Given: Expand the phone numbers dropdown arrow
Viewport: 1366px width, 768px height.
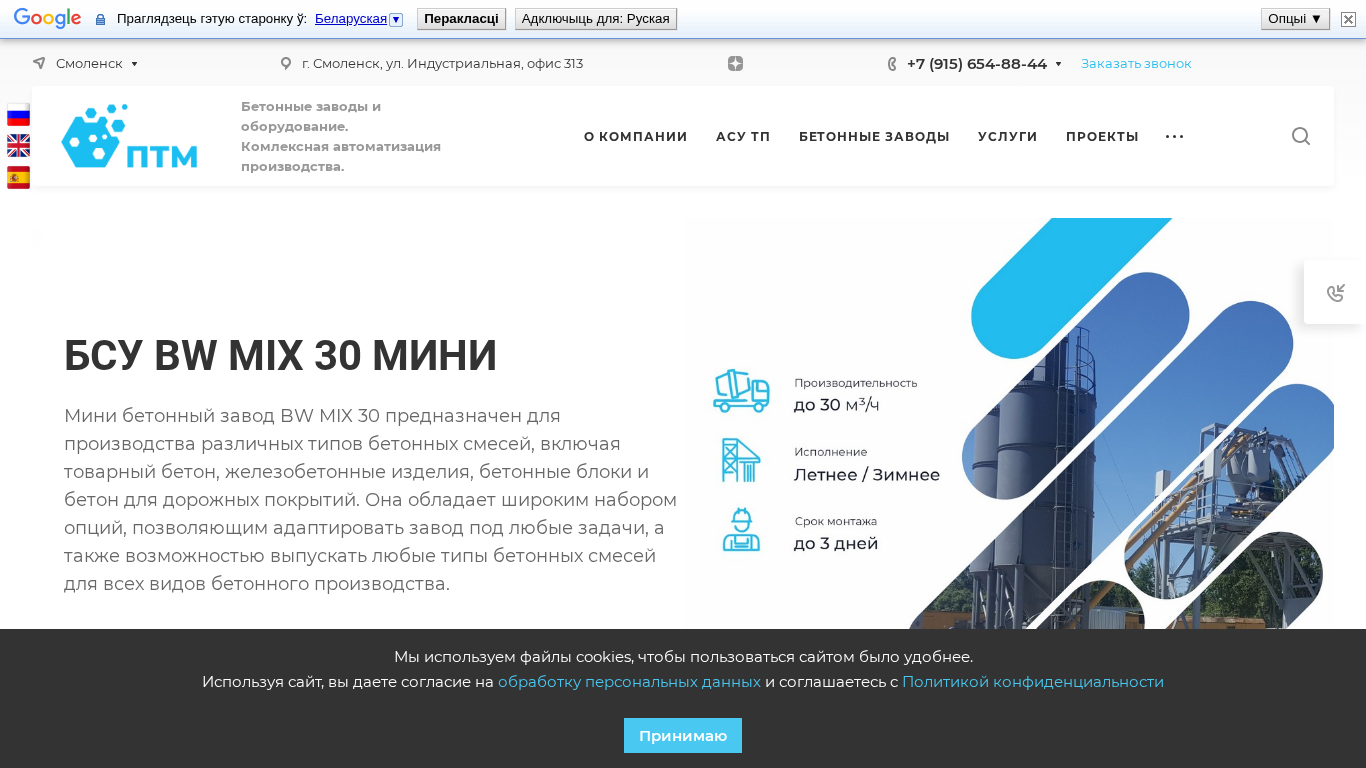Looking at the screenshot, I should click(1058, 64).
